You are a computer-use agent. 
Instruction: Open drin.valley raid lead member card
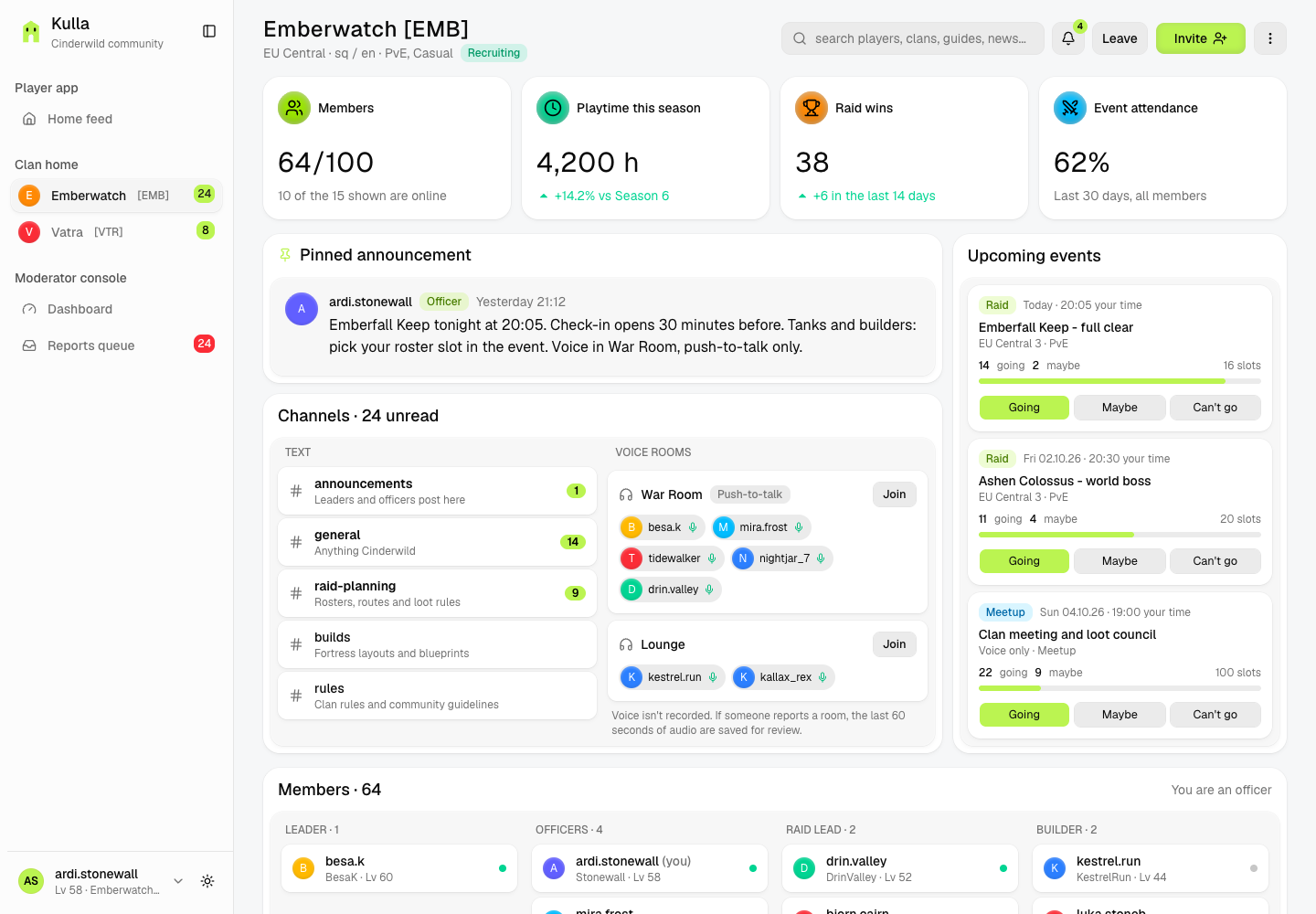[900, 868]
